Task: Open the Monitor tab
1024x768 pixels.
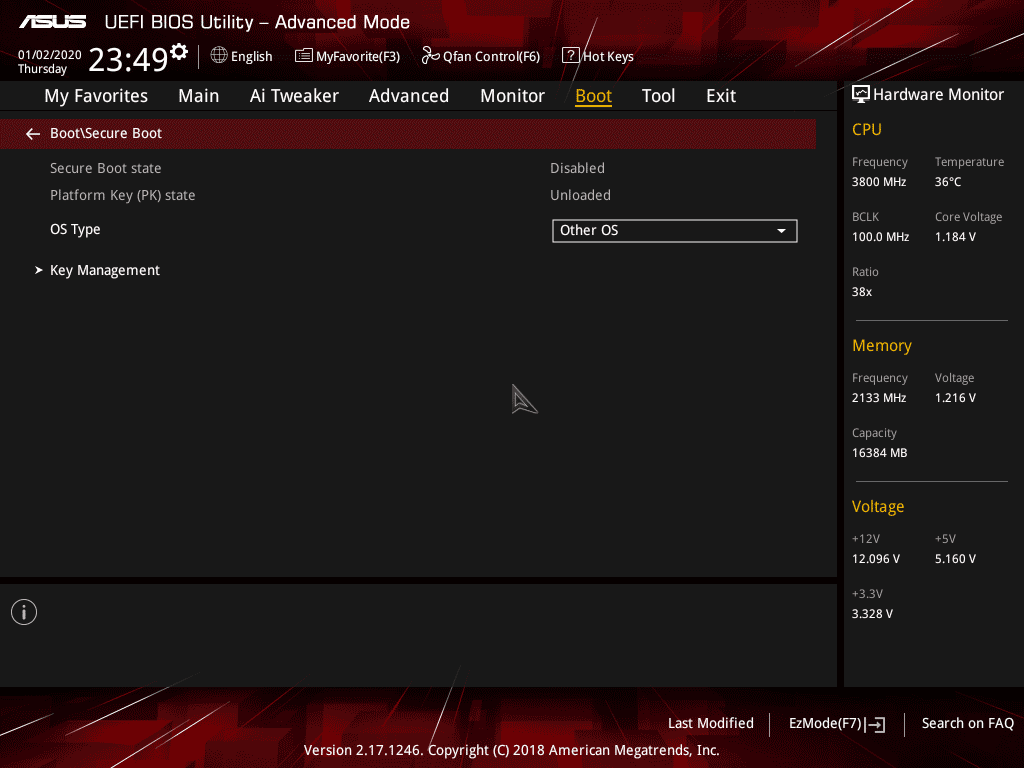Action: [512, 96]
